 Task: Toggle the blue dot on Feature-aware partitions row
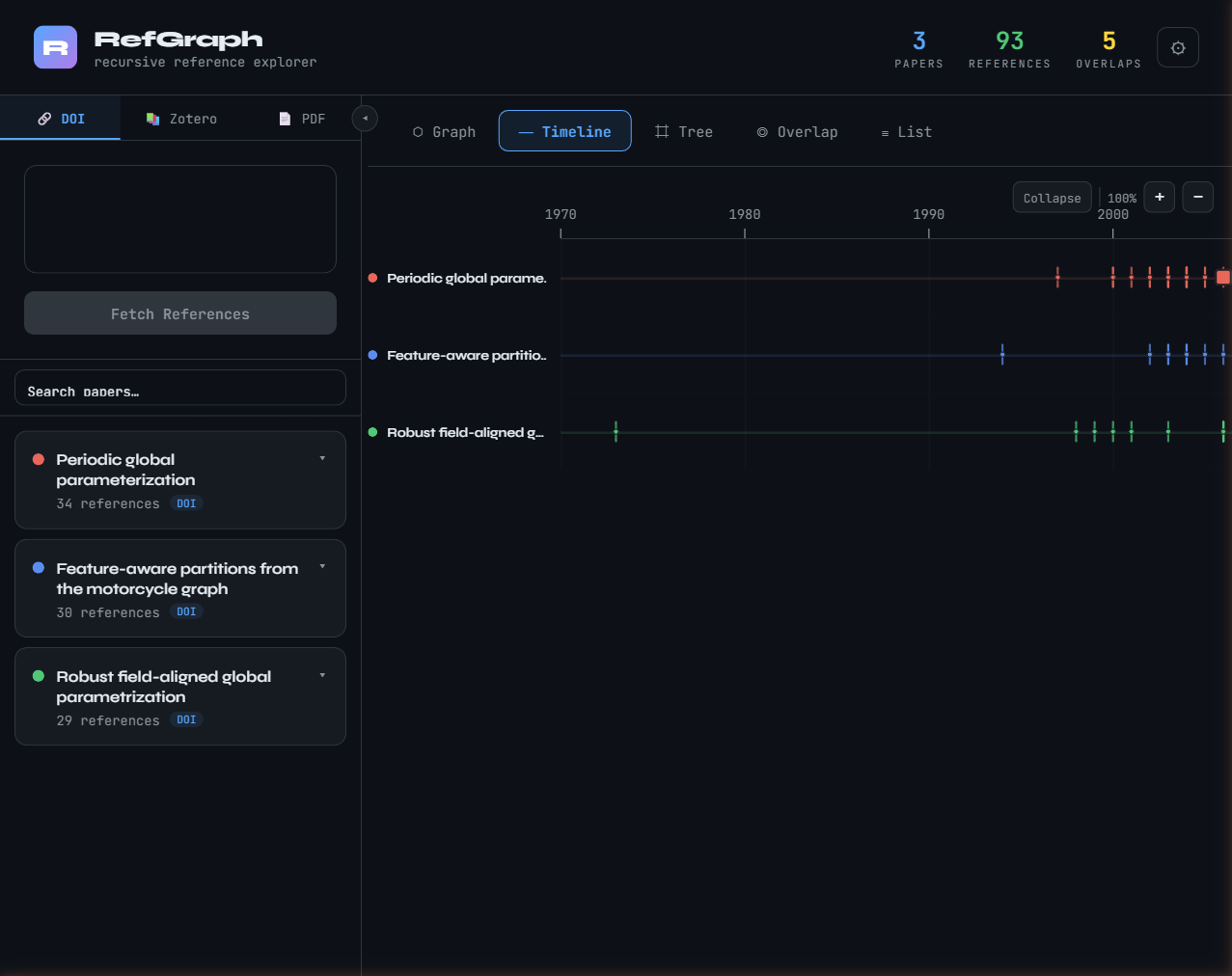click(x=371, y=354)
